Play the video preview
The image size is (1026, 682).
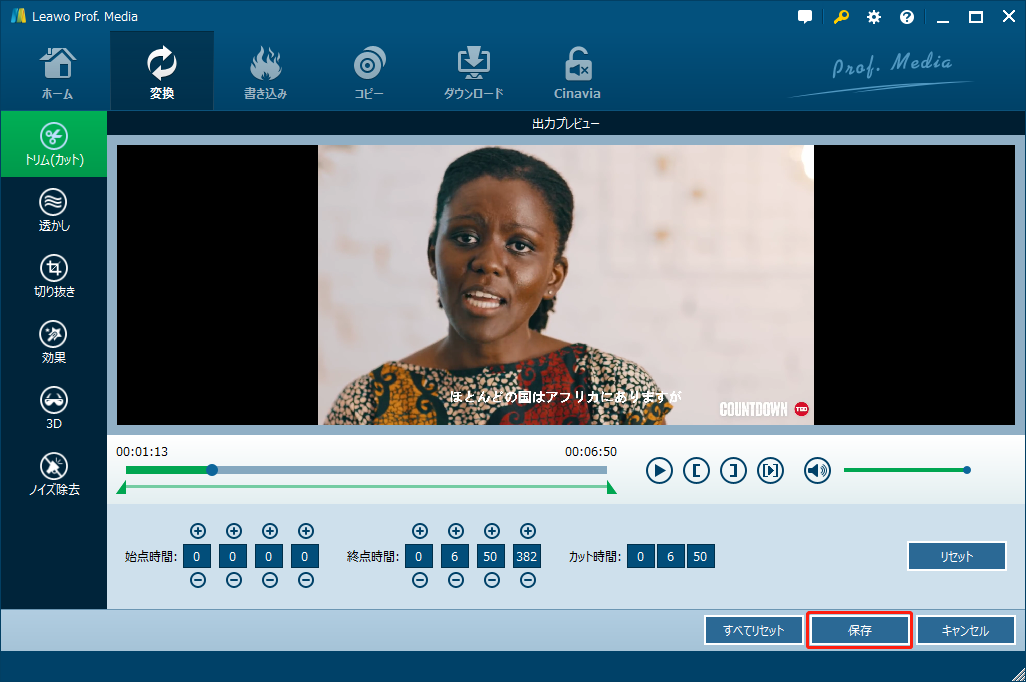tap(659, 470)
